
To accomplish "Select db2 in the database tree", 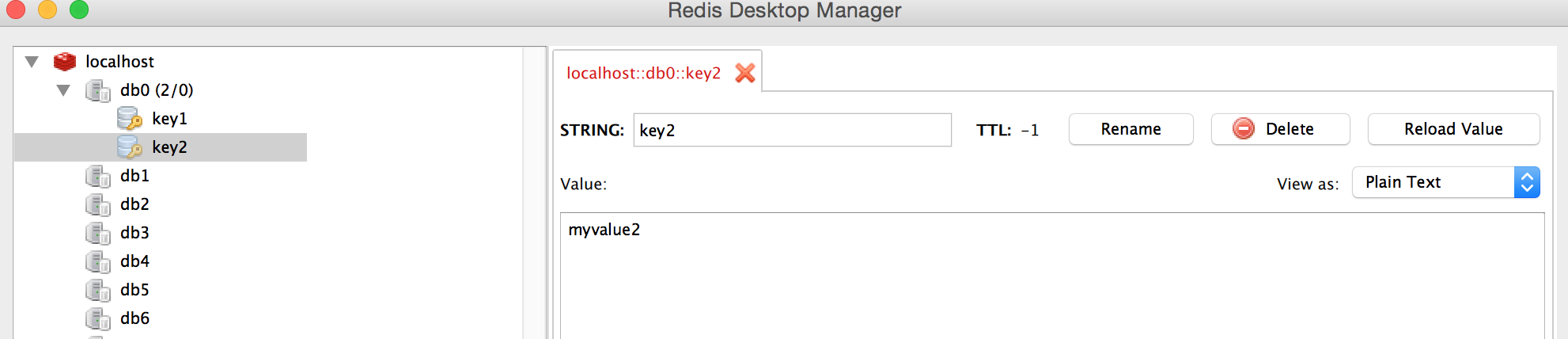I will click(x=134, y=204).
